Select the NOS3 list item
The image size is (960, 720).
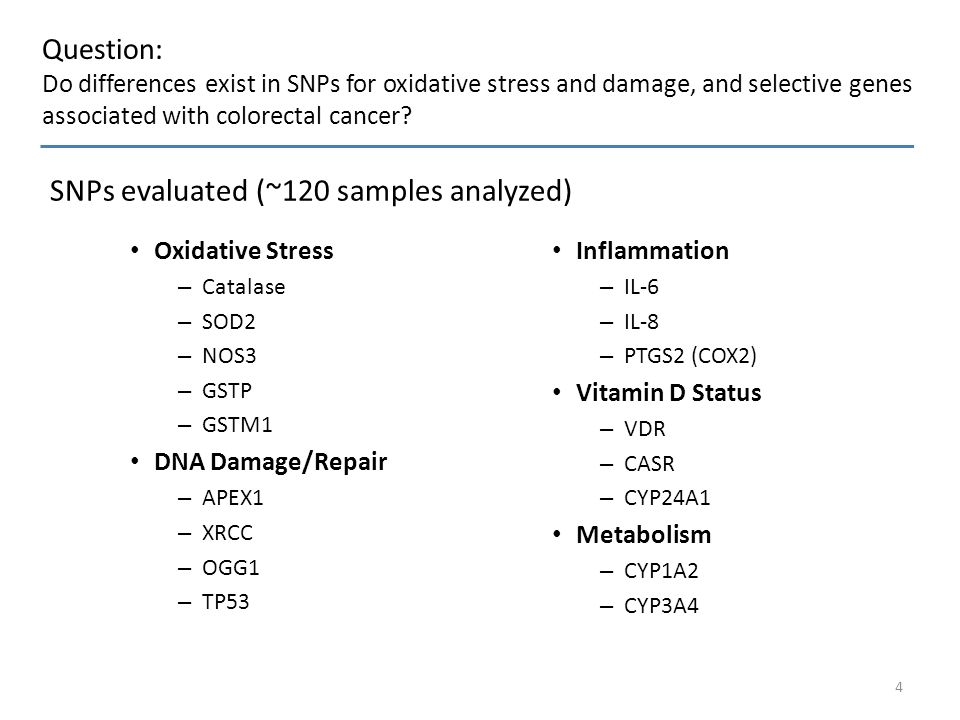tap(229, 356)
